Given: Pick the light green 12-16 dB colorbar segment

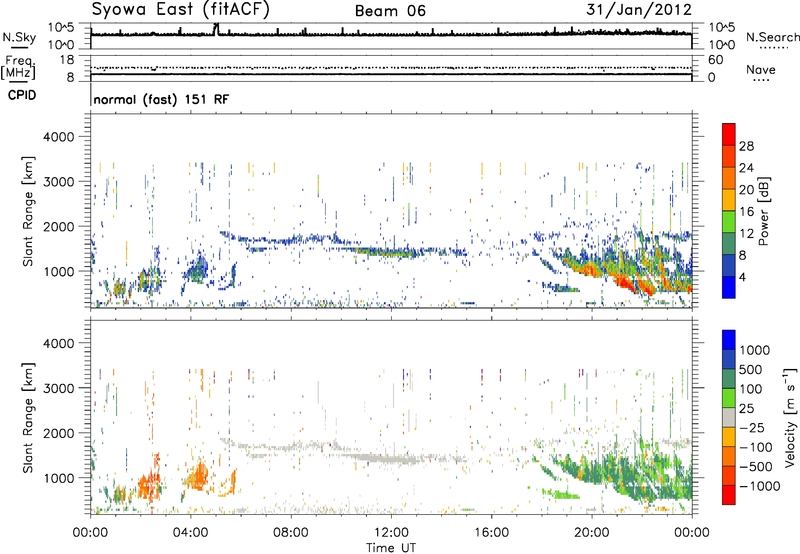Looking at the screenshot, I should (729, 222).
